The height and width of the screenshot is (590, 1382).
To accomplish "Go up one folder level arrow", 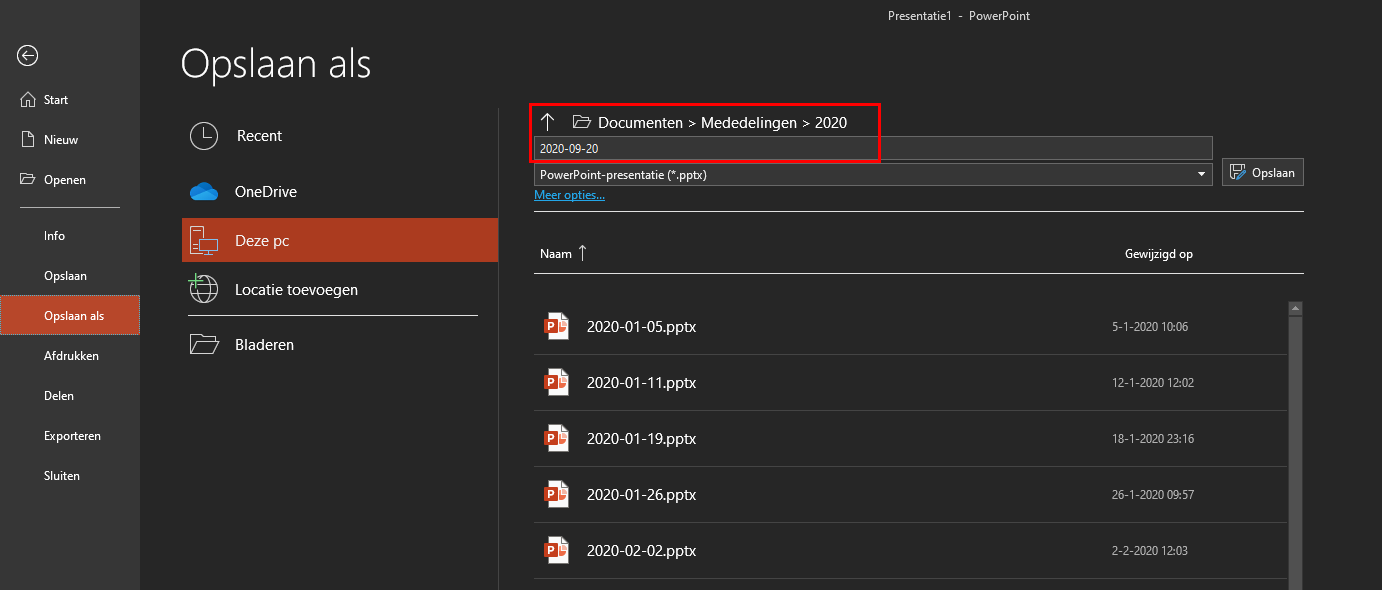I will coord(547,122).
